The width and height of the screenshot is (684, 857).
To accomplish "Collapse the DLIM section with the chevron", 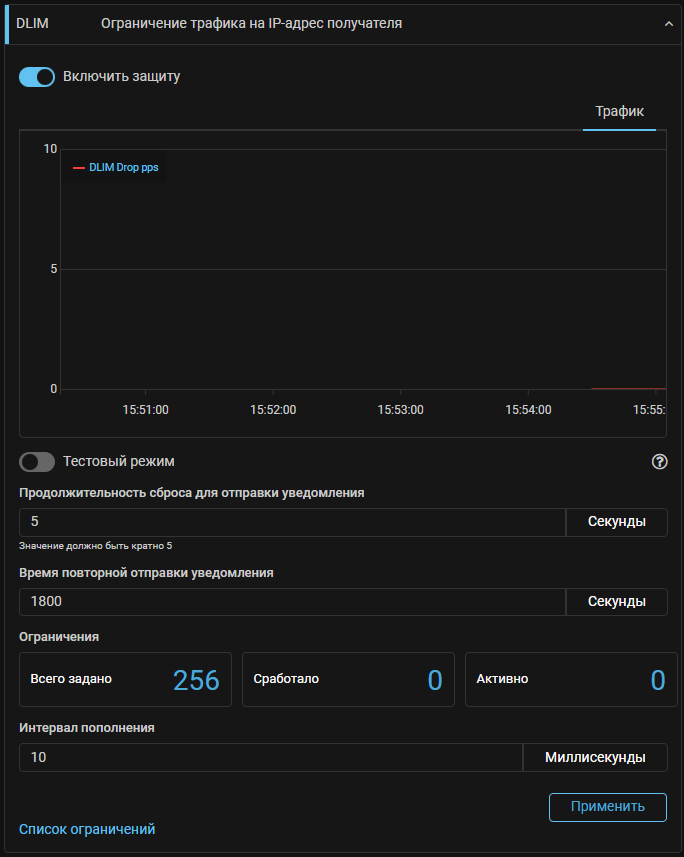I will [x=669, y=23].
